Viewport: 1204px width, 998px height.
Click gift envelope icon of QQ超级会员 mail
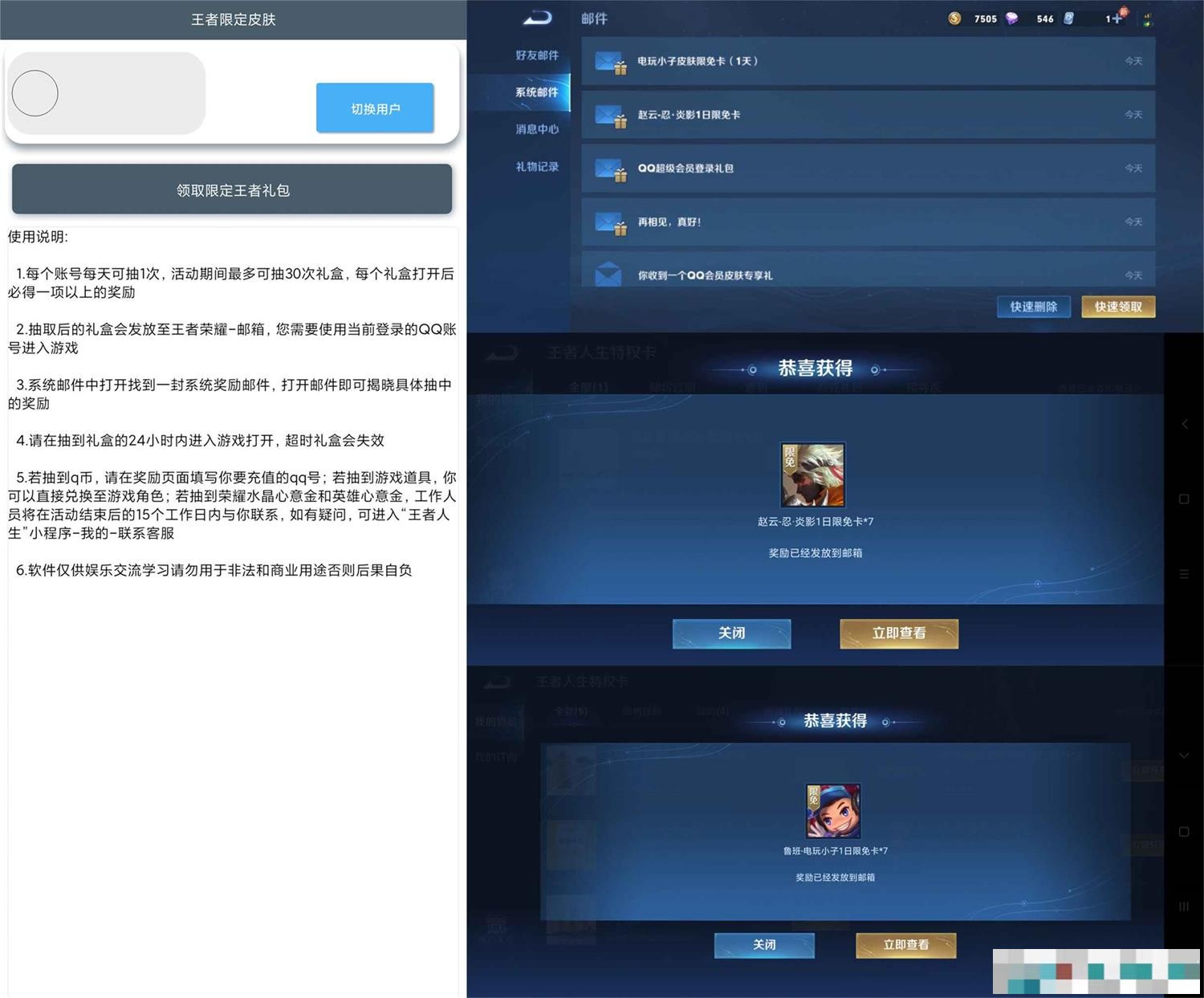point(610,169)
